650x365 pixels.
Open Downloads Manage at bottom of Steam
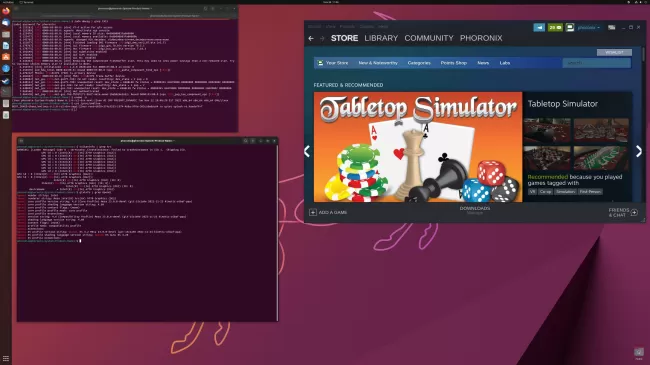(475, 210)
